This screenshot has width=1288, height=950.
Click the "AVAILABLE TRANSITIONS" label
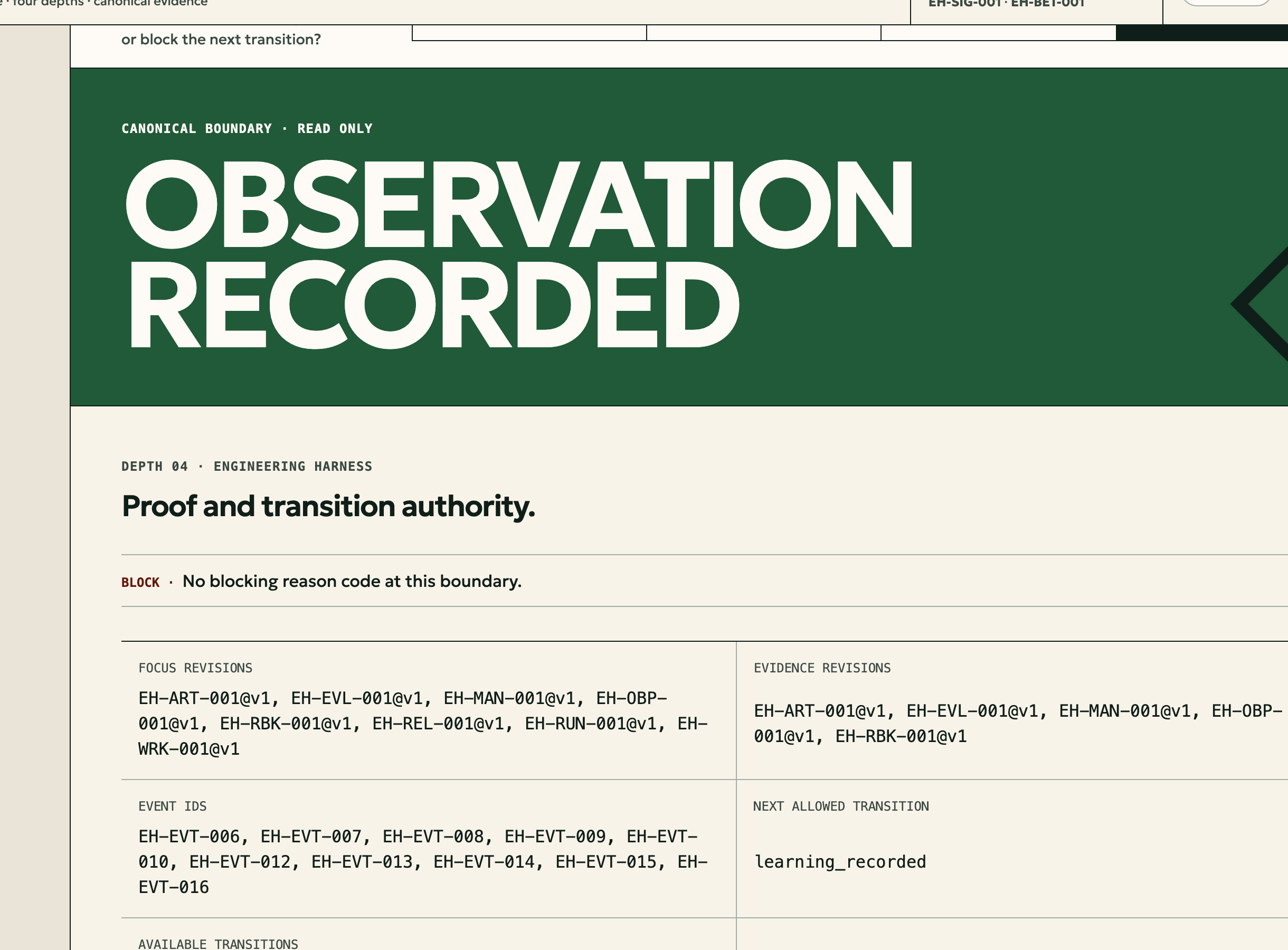click(219, 944)
